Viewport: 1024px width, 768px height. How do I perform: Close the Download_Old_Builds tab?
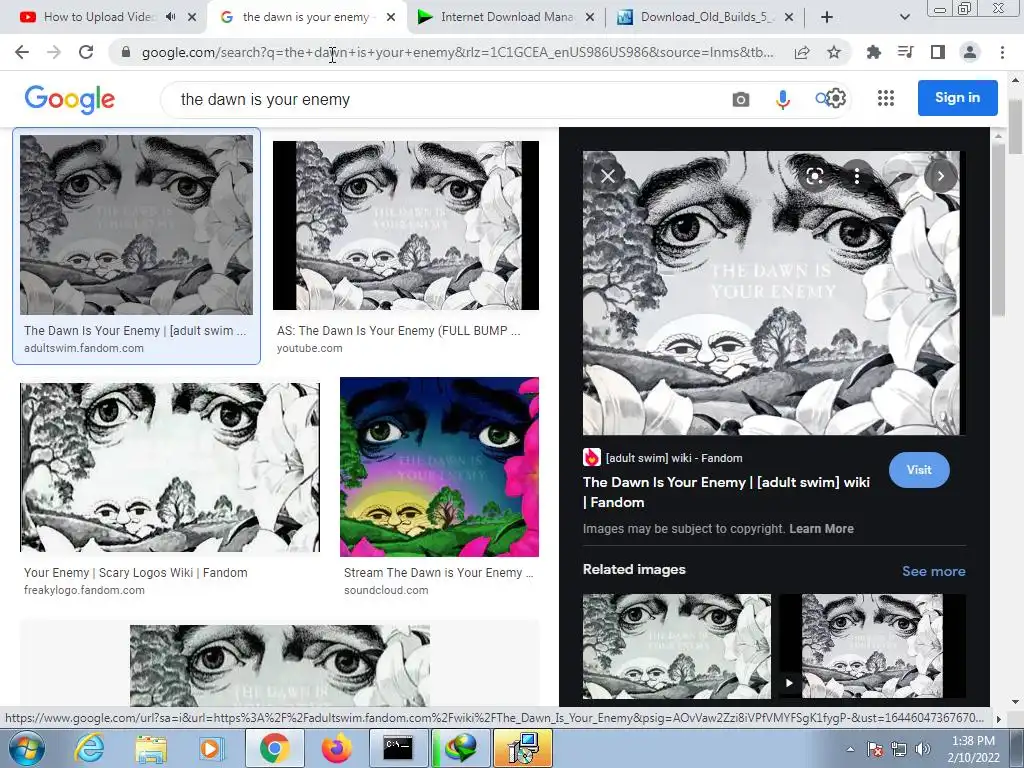pyautogui.click(x=789, y=17)
